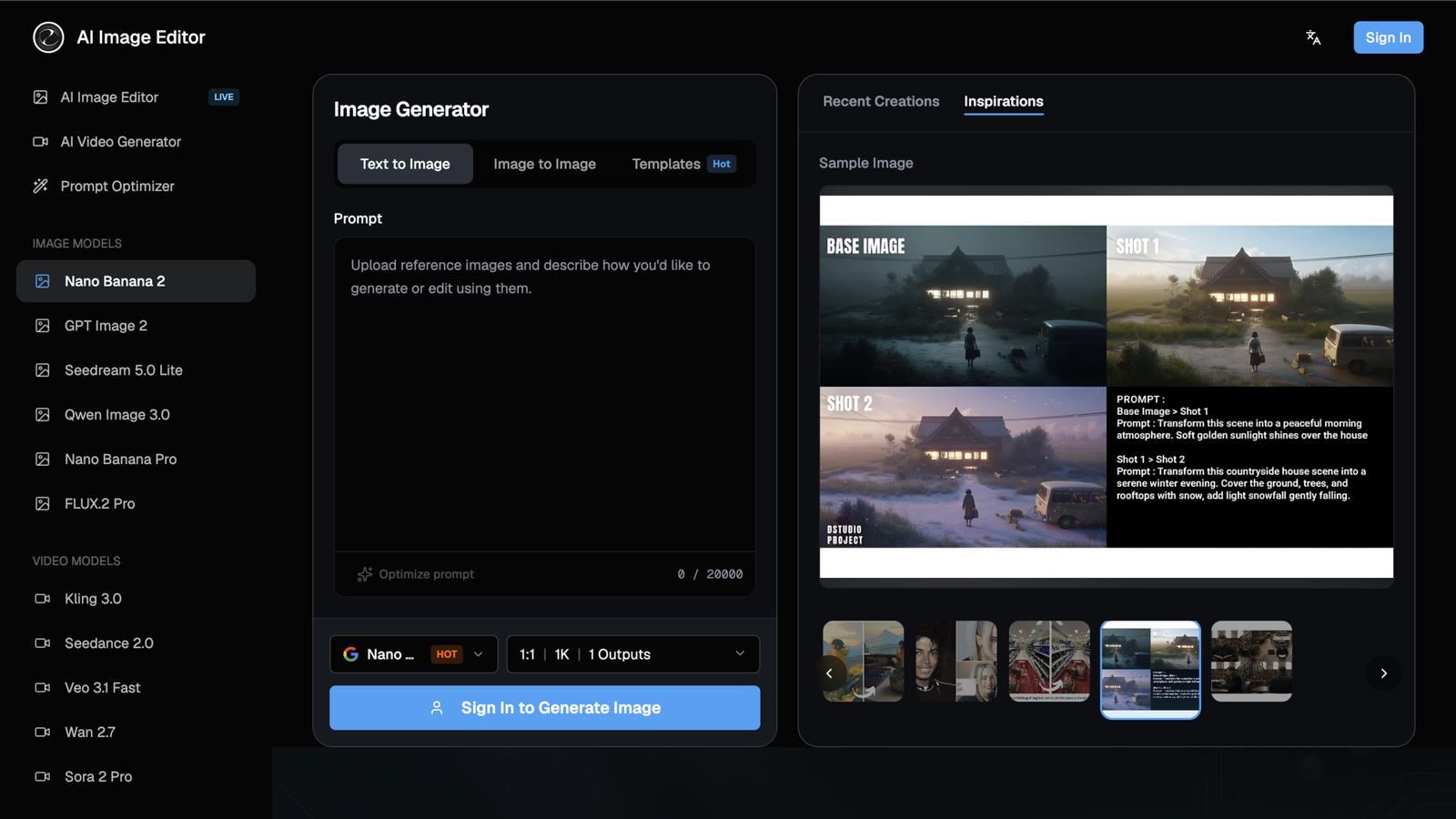
Task: Click the 'IMAGE MODELS' section label
Action: click(77, 244)
